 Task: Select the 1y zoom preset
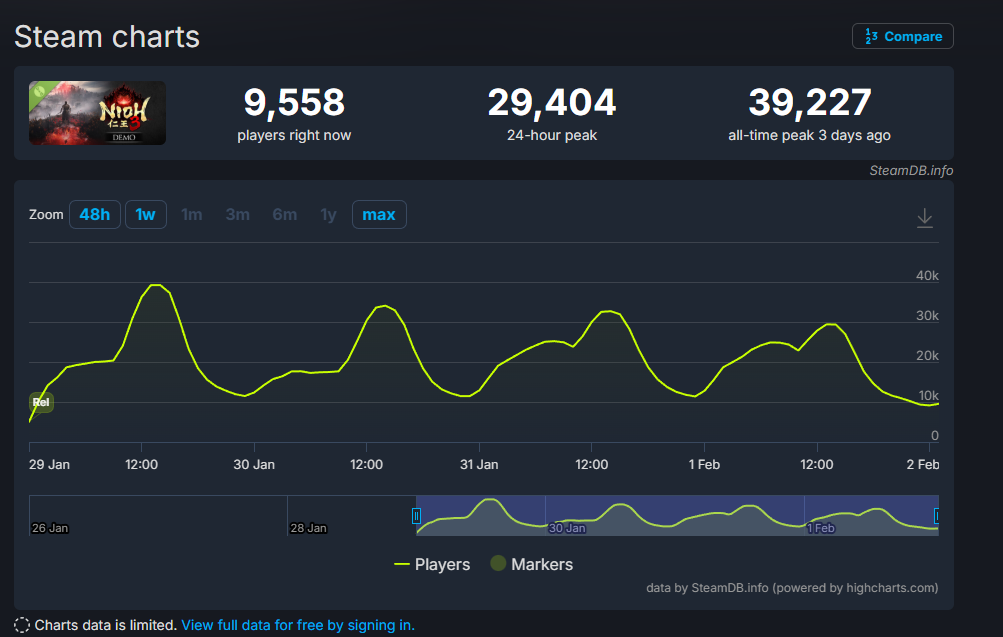click(327, 214)
